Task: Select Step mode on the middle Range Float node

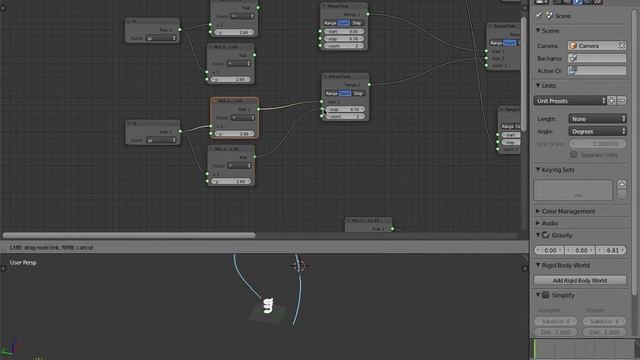Action: (x=358, y=93)
